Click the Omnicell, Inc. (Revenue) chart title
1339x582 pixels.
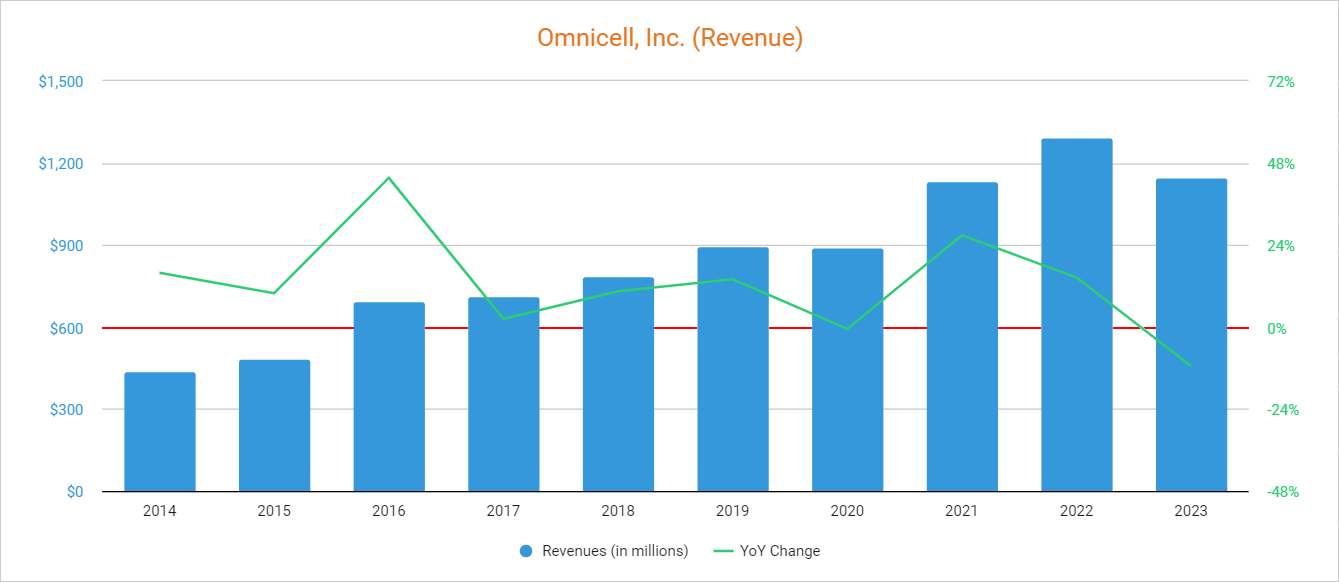pos(670,38)
